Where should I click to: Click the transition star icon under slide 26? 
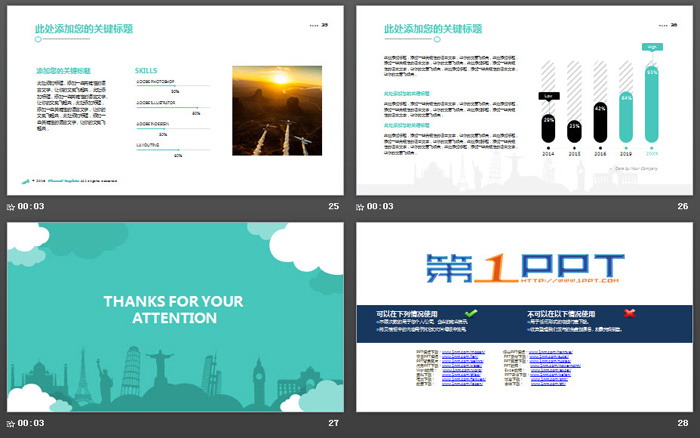coord(361,207)
